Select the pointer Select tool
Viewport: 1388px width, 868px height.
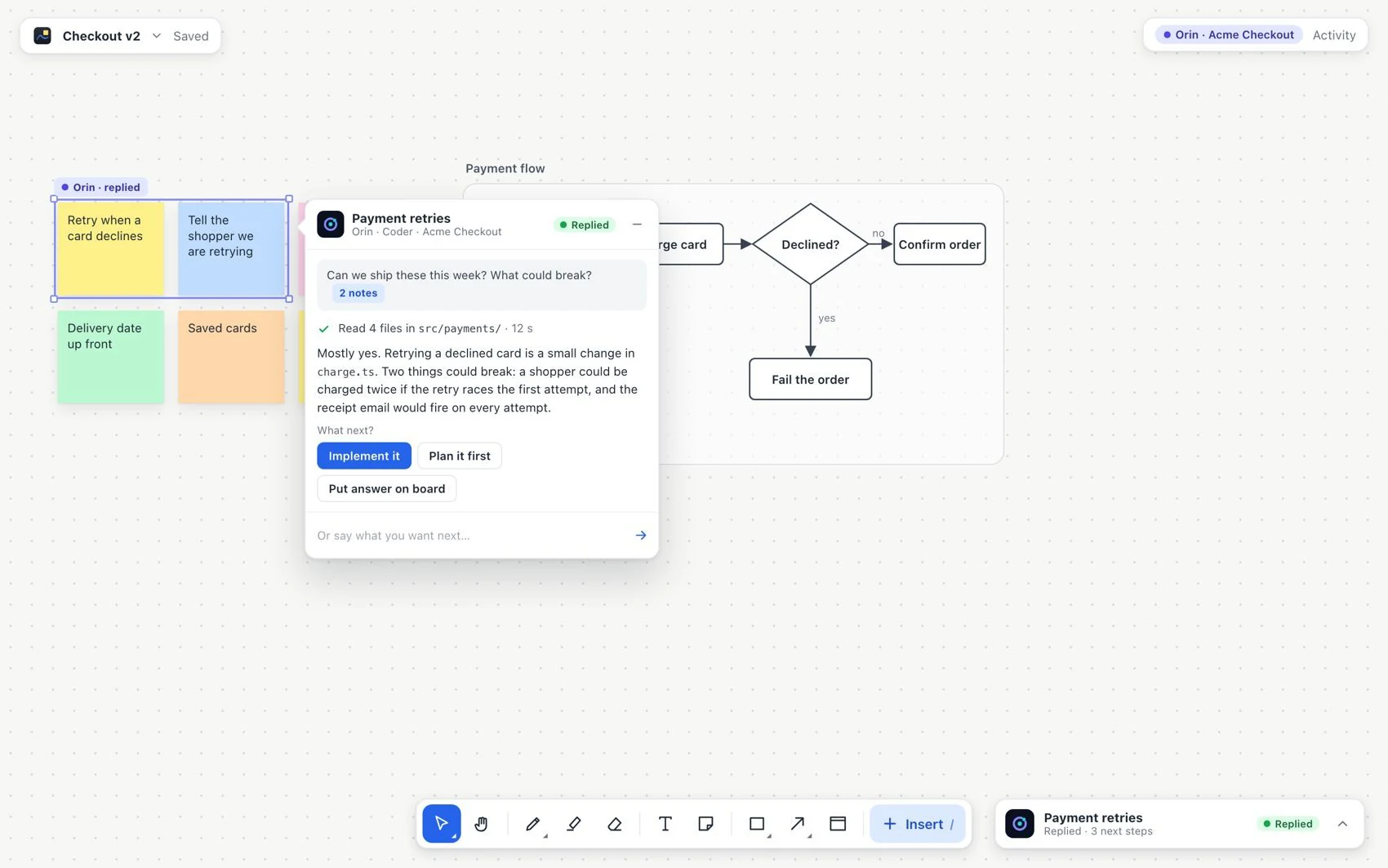tap(442, 823)
